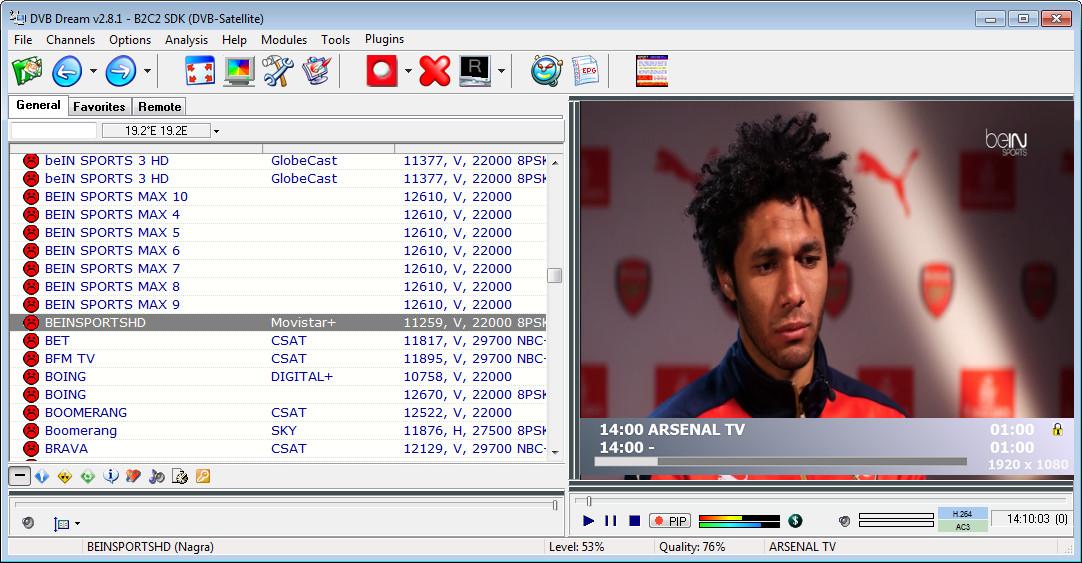Open options via hammer and wrench icon
Image resolution: width=1082 pixels, height=563 pixels.
click(277, 70)
